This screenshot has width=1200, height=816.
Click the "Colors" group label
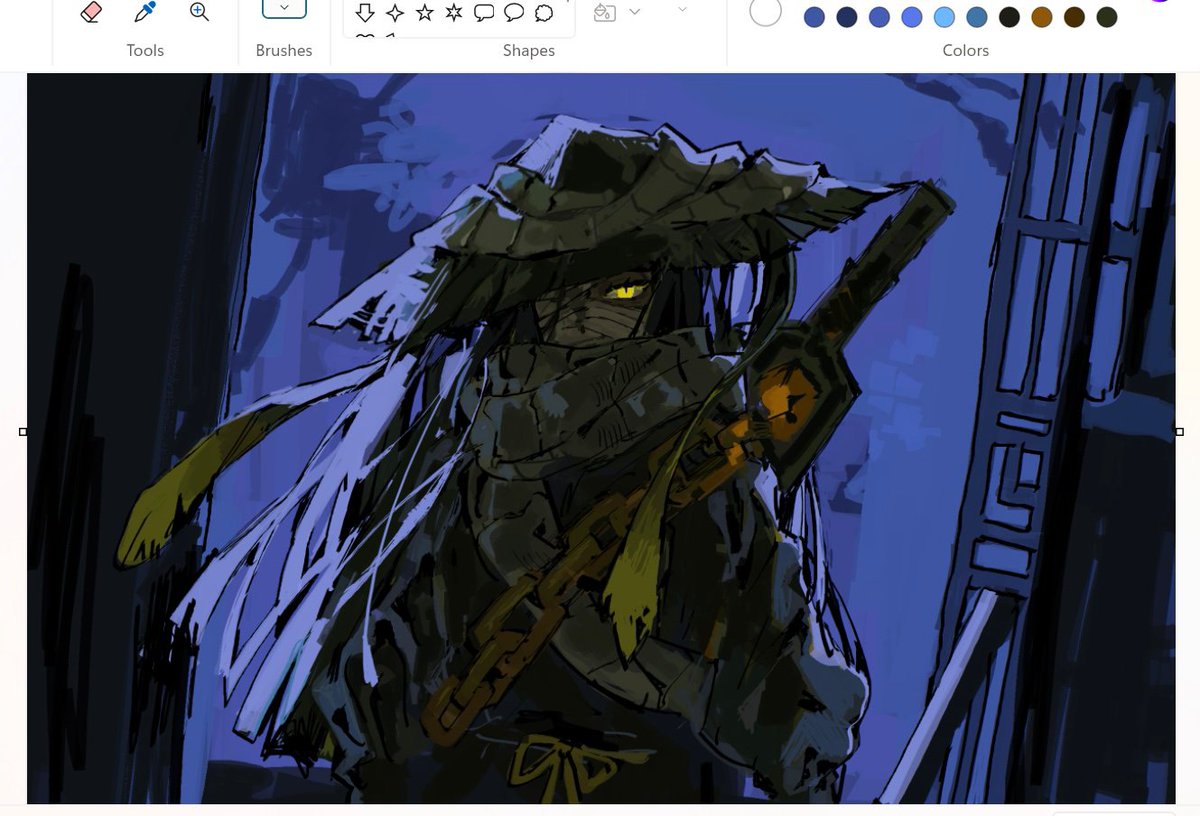pos(966,50)
